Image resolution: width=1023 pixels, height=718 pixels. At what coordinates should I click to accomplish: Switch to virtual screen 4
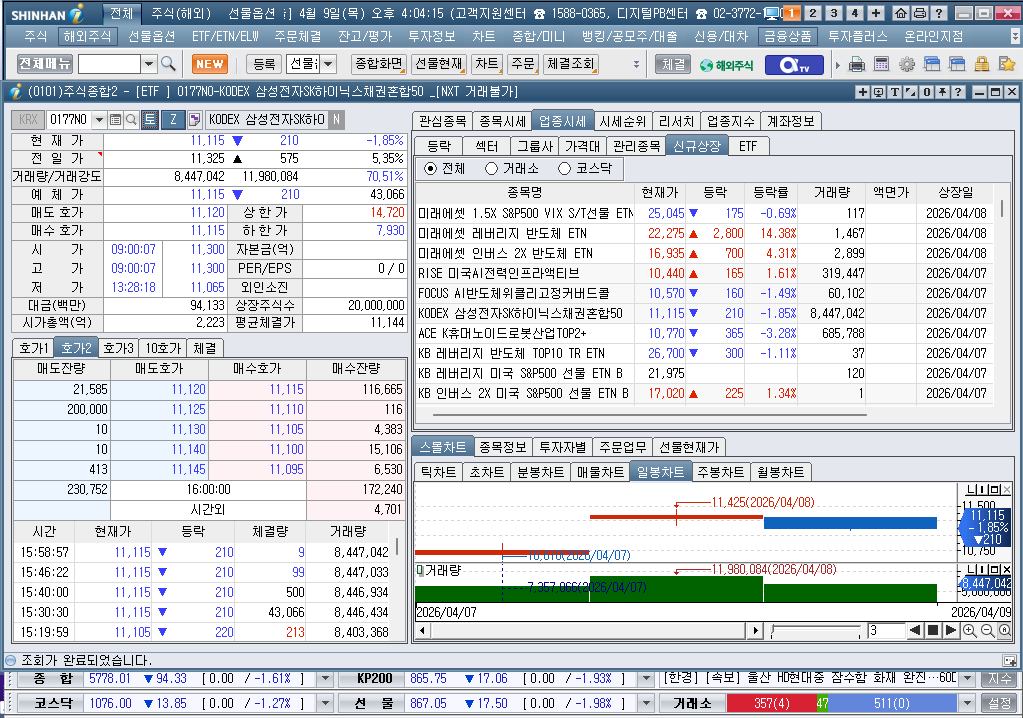854,13
